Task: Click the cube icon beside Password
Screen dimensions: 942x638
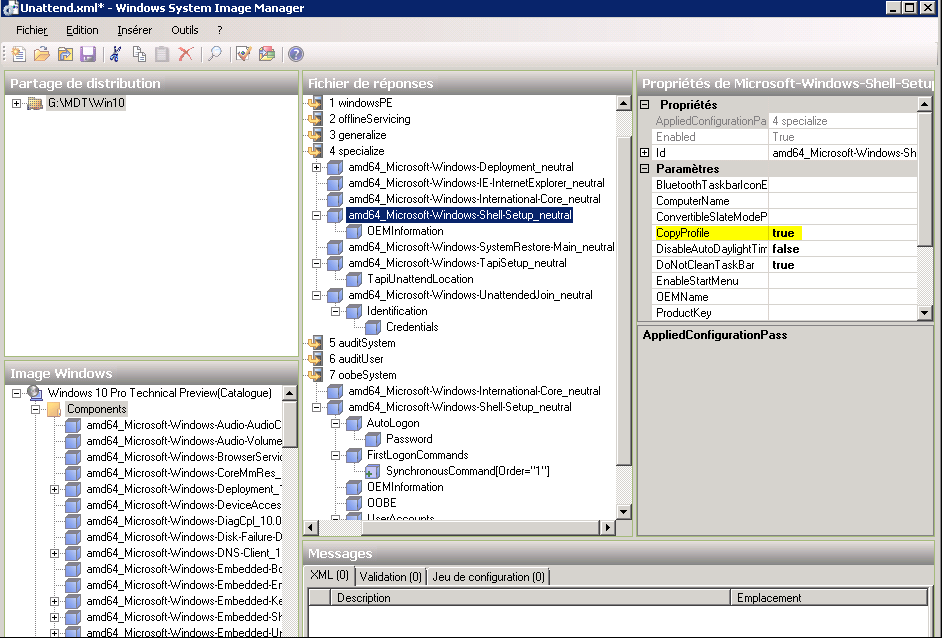Action: pos(373,439)
